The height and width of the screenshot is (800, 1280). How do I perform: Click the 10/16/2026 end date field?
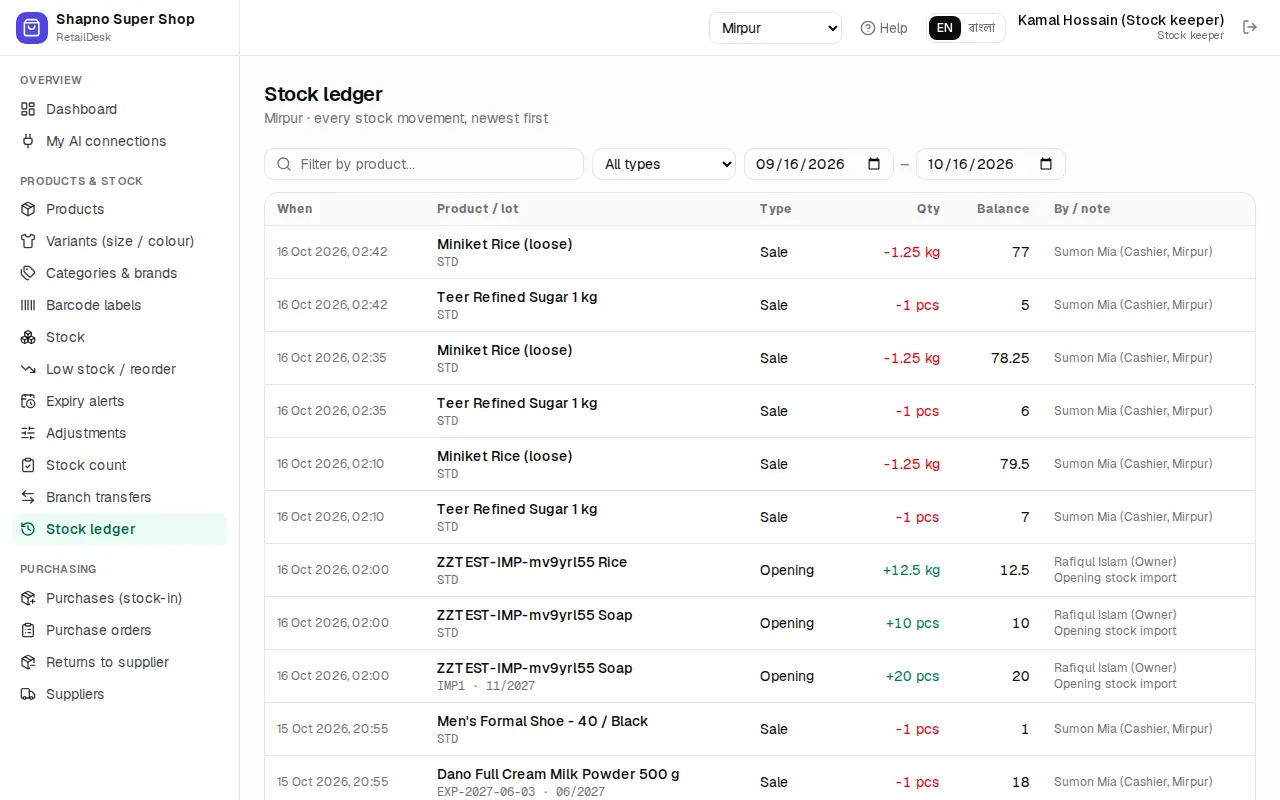tap(990, 164)
